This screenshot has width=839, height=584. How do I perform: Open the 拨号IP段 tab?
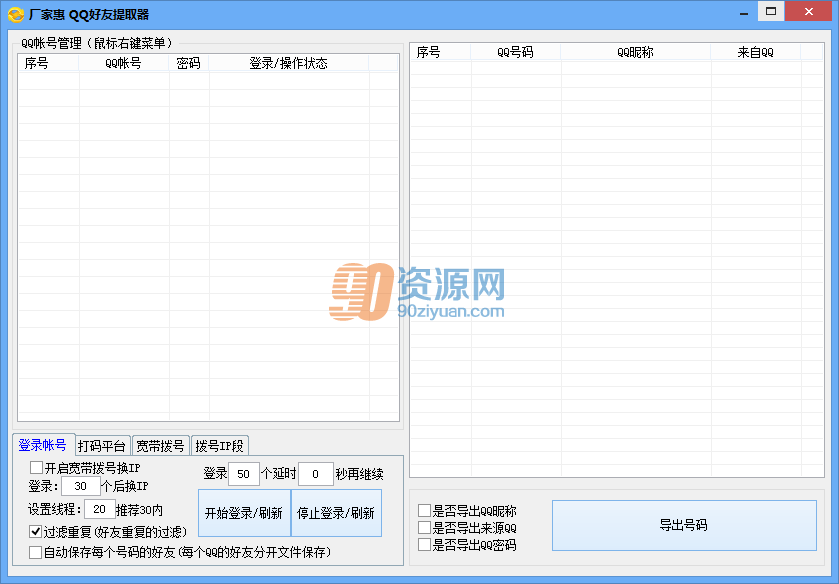219,445
